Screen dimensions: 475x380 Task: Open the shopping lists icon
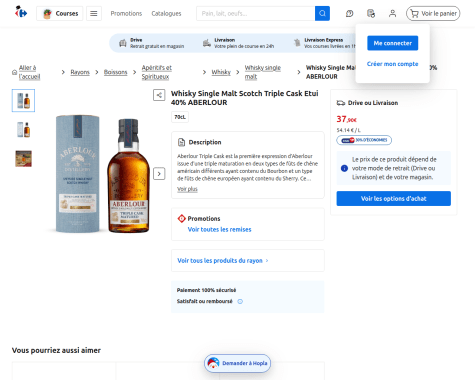[x=371, y=13]
